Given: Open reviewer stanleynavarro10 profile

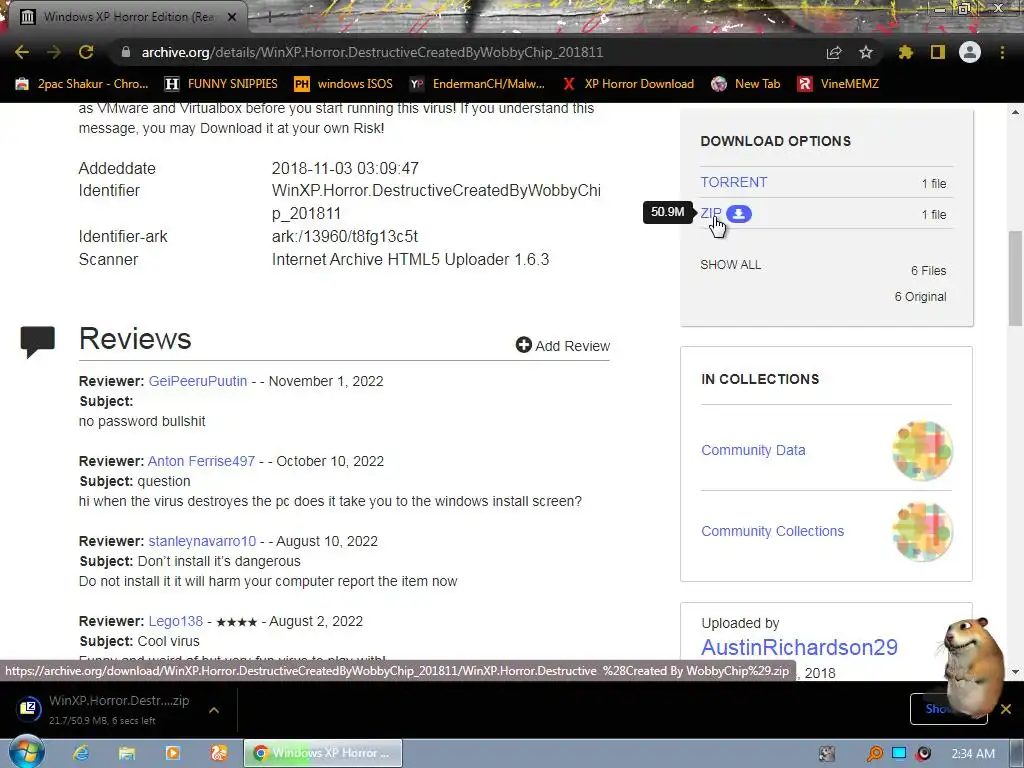Looking at the screenshot, I should [202, 541].
